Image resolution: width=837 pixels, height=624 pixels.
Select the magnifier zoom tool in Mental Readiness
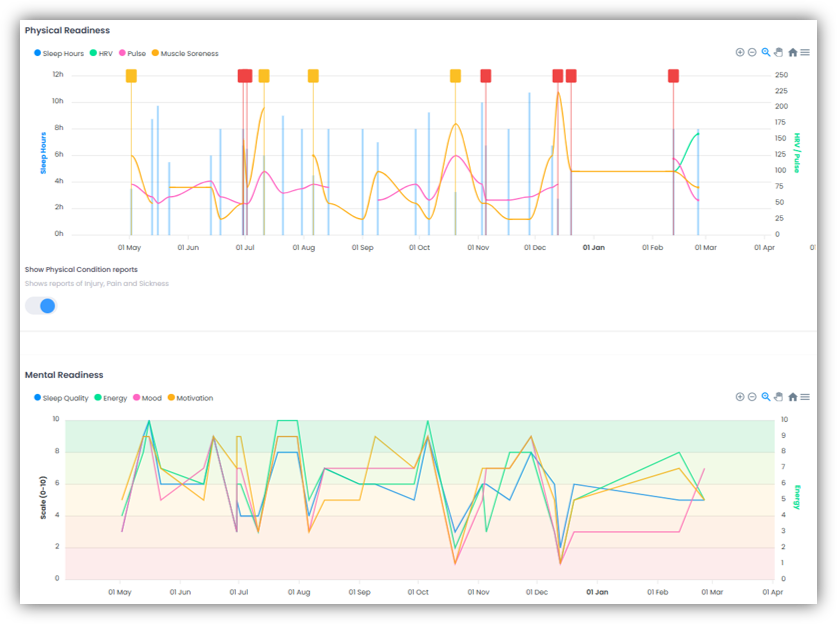[766, 397]
